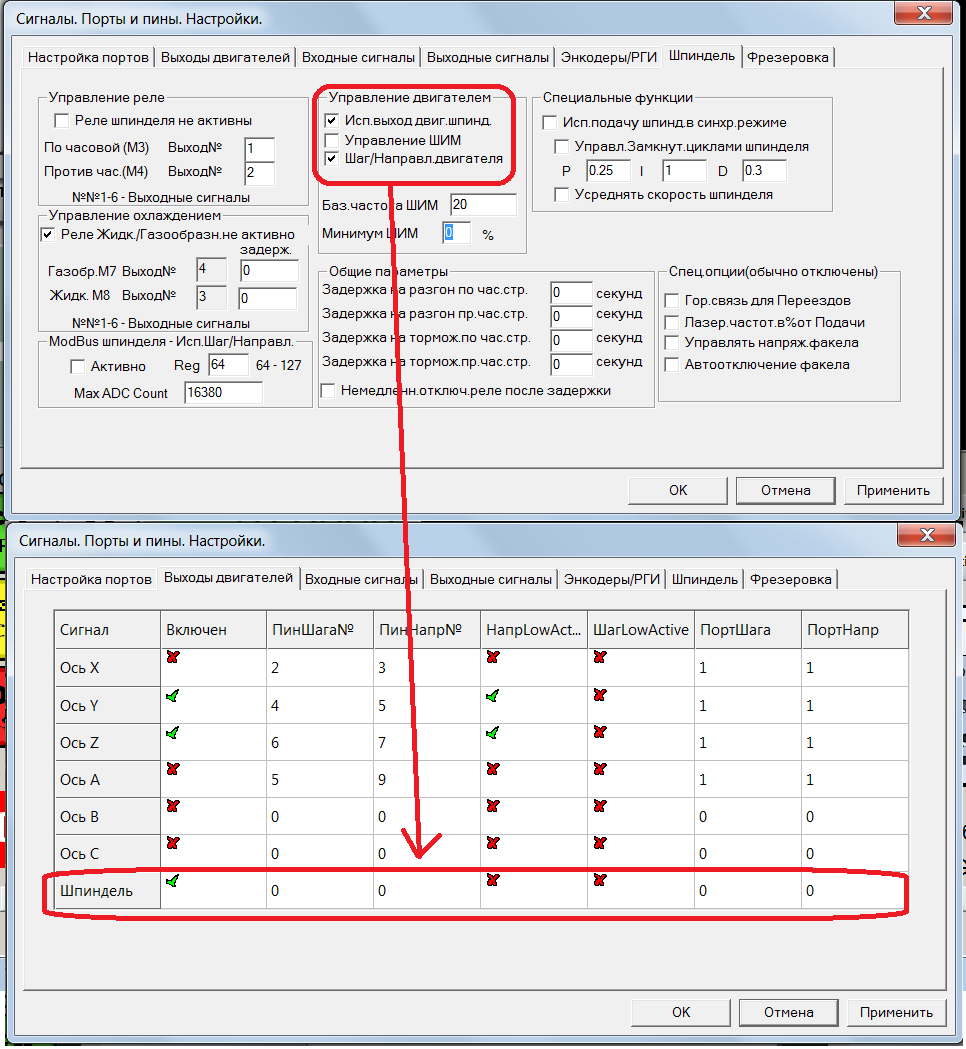966x1049 pixels.
Task: Toggle ШагLowActive mark for Ось Z
Action: pos(599,731)
